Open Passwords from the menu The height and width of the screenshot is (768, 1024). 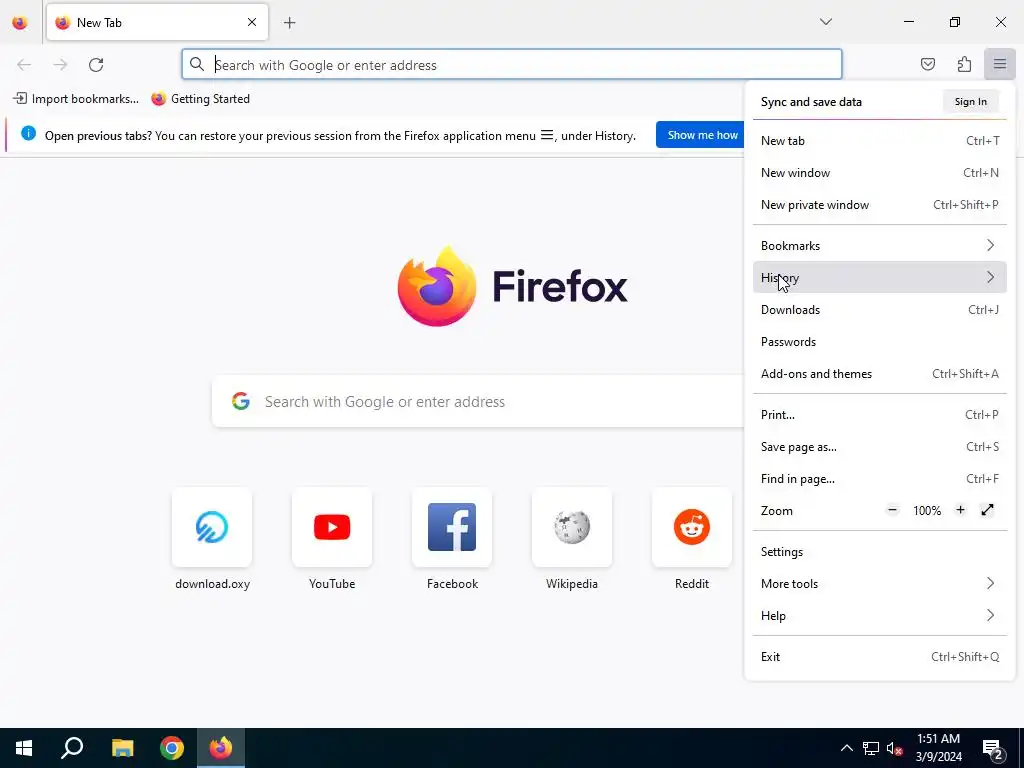point(880,342)
